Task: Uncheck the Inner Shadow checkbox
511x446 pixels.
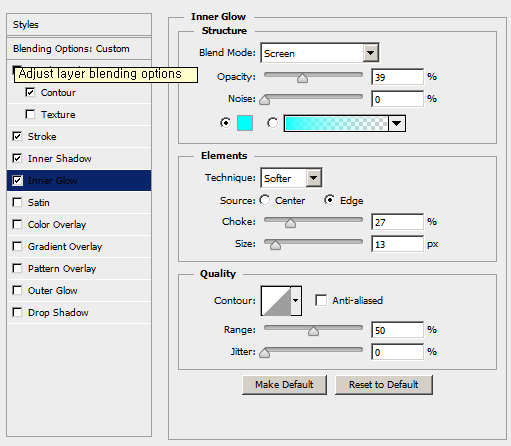Action: pos(17,158)
